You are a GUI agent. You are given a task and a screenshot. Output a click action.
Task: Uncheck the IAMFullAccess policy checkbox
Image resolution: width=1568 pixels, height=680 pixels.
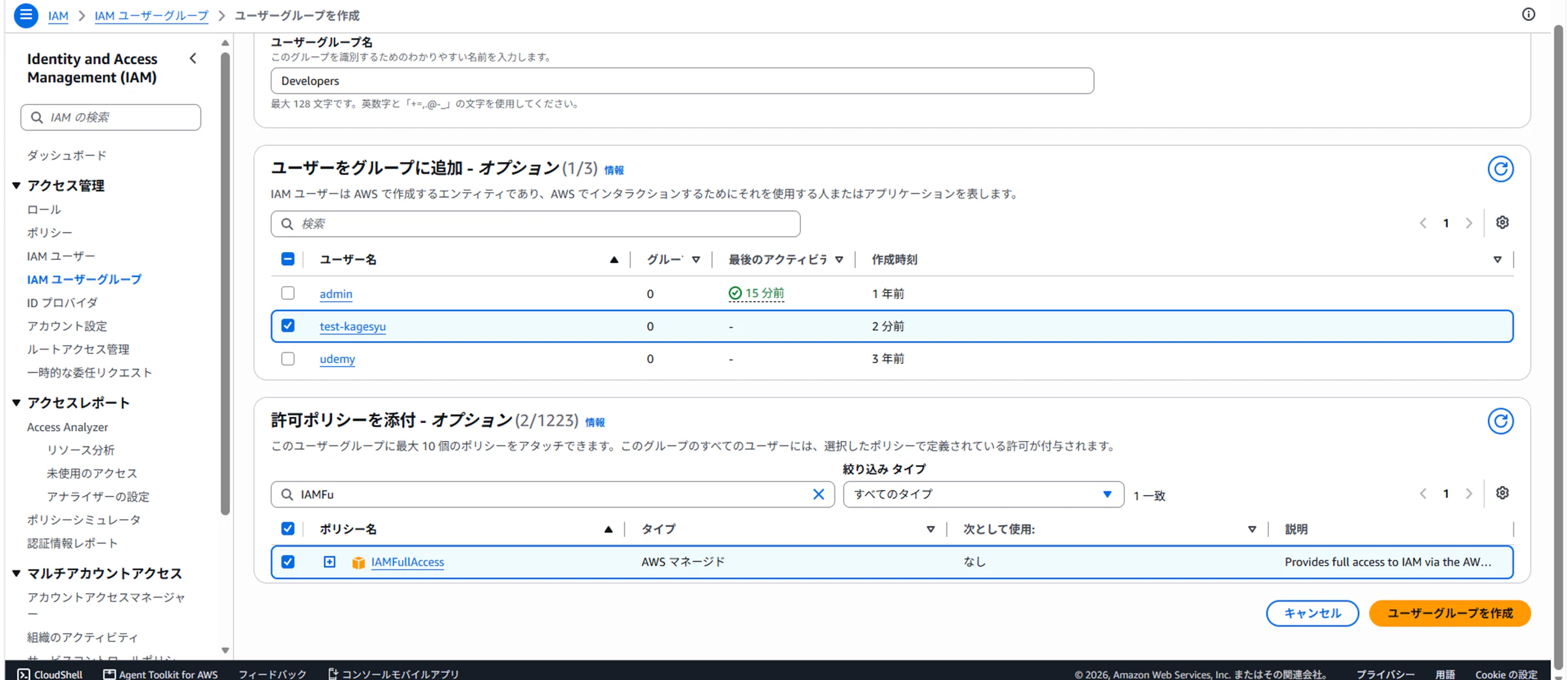(x=288, y=562)
